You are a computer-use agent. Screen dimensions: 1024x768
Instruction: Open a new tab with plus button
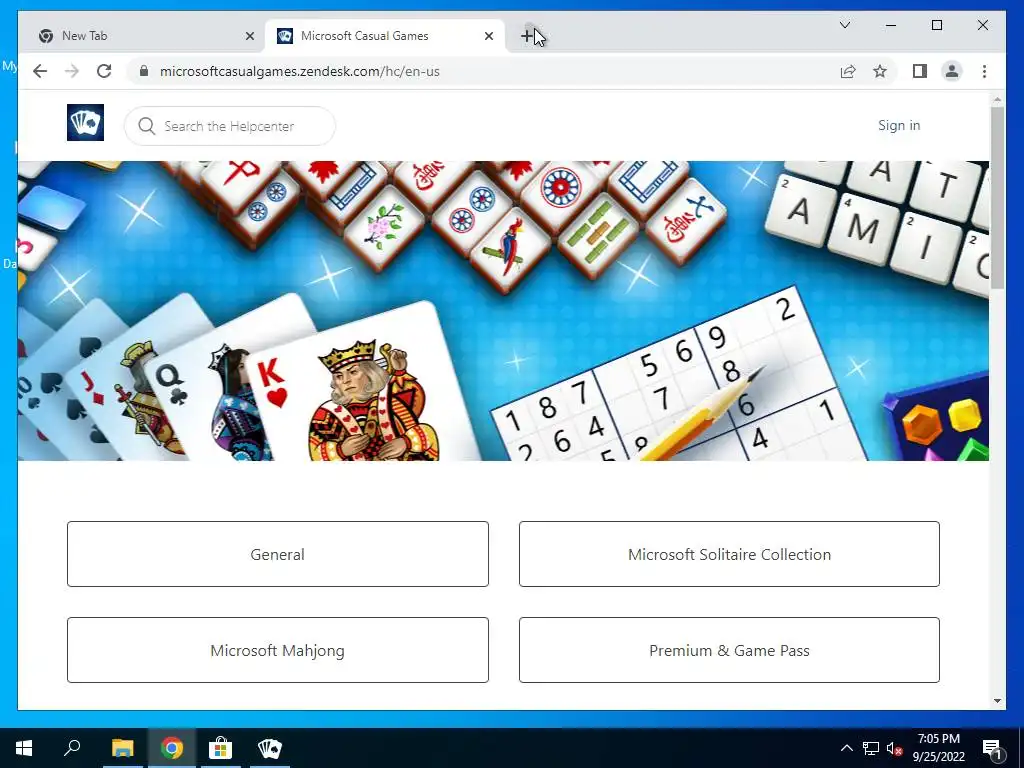pos(528,36)
